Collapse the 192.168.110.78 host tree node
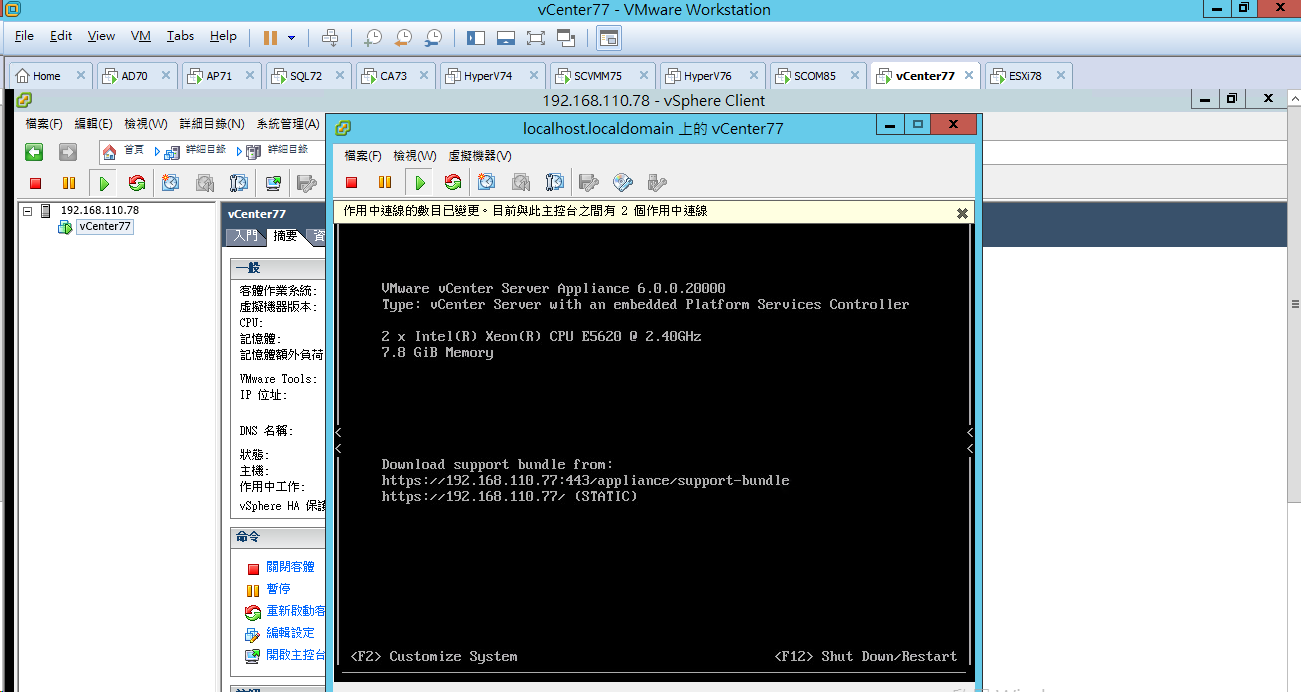This screenshot has width=1301, height=692. (27, 211)
